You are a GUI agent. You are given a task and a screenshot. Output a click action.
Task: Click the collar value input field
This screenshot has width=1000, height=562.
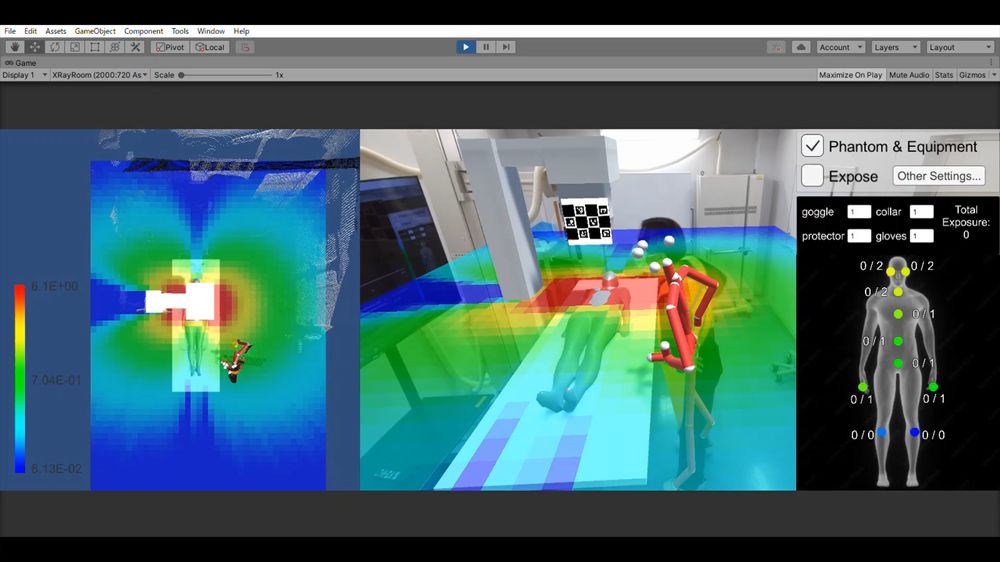tap(922, 212)
